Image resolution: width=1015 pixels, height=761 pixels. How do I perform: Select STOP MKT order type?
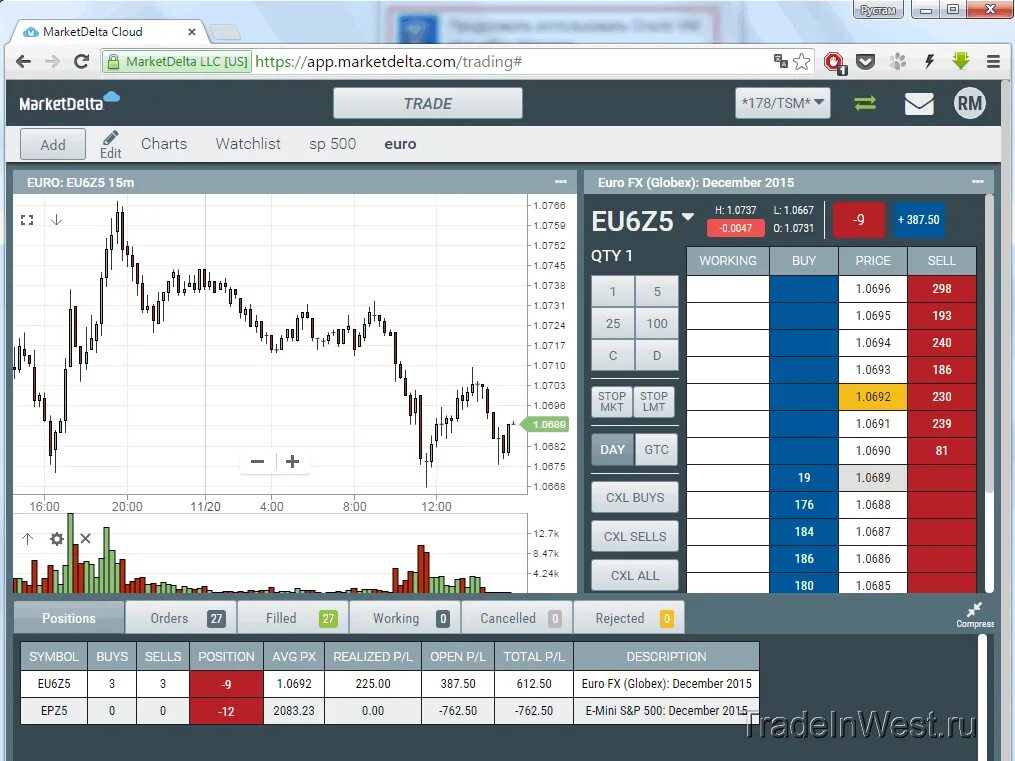click(612, 401)
